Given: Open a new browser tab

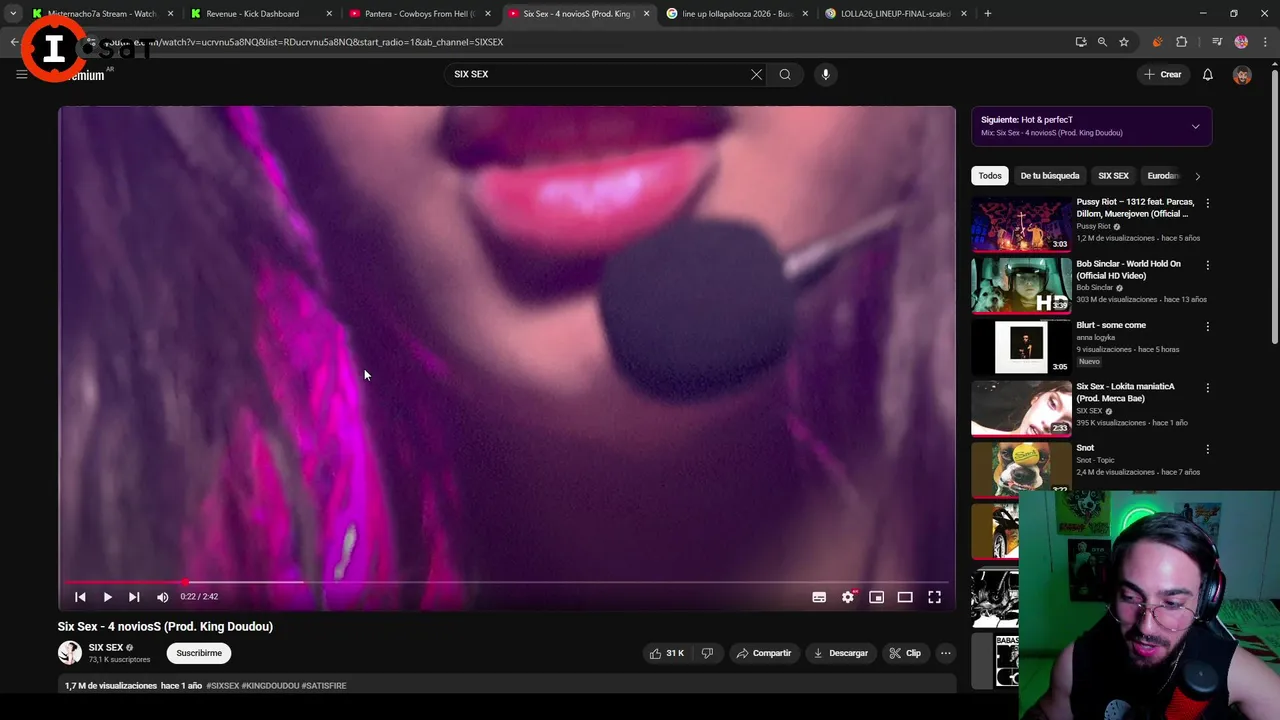Looking at the screenshot, I should click(x=988, y=14).
